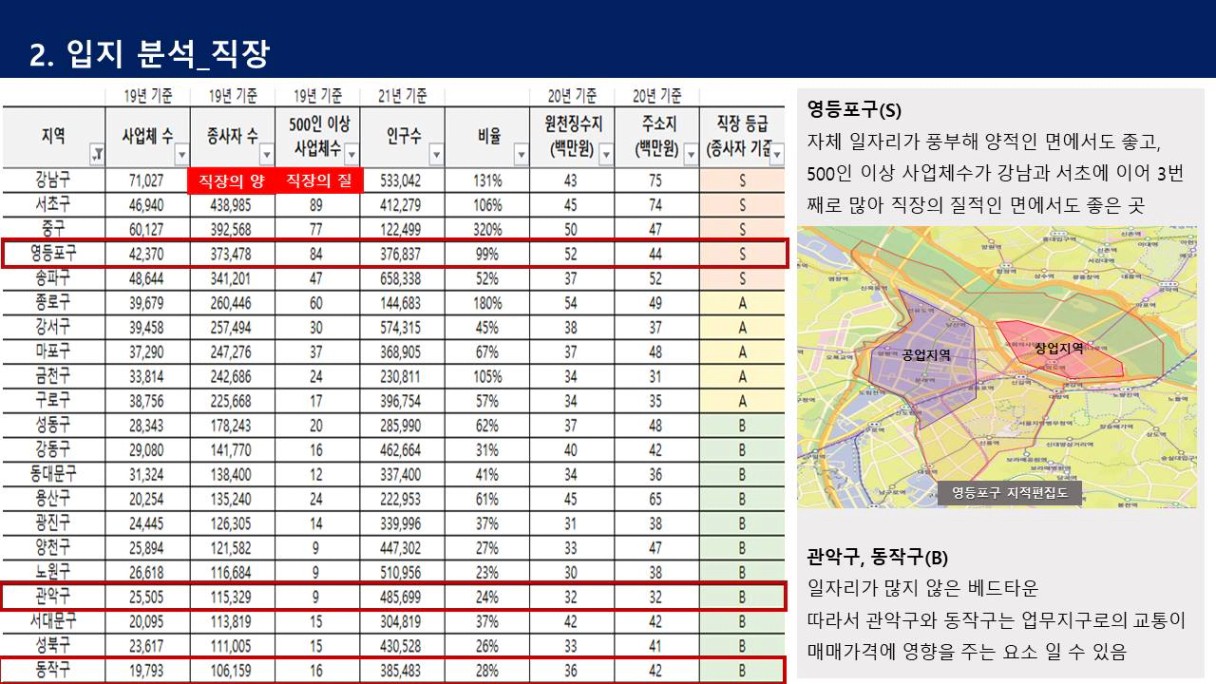This screenshot has width=1216, height=684.
Task: Select the 강남구 region cell
Action: 52,181
